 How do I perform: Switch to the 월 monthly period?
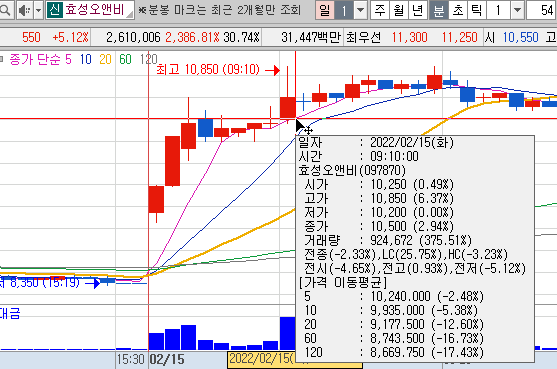coord(399,10)
